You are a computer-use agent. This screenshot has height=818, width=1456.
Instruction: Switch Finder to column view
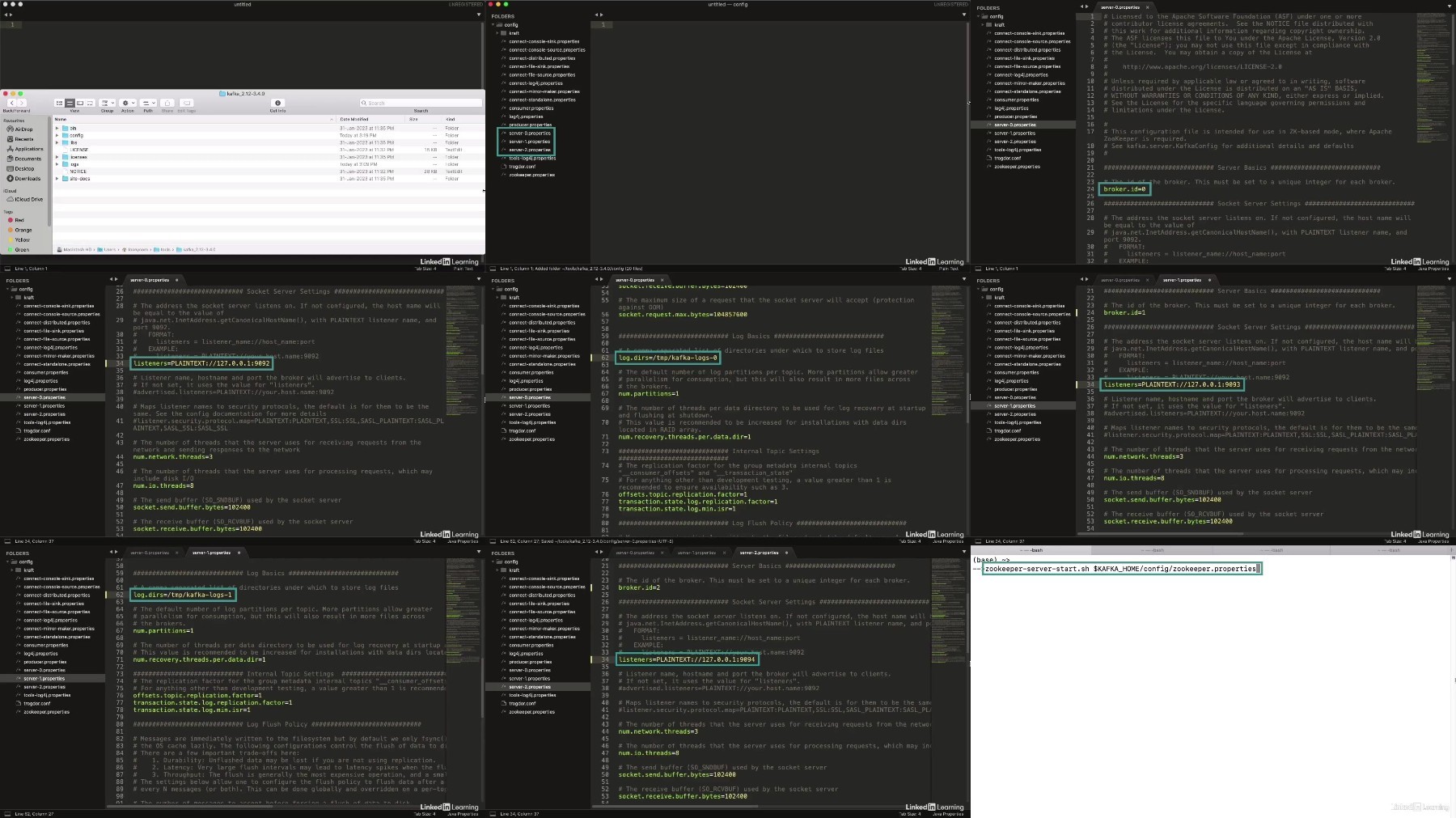80,103
